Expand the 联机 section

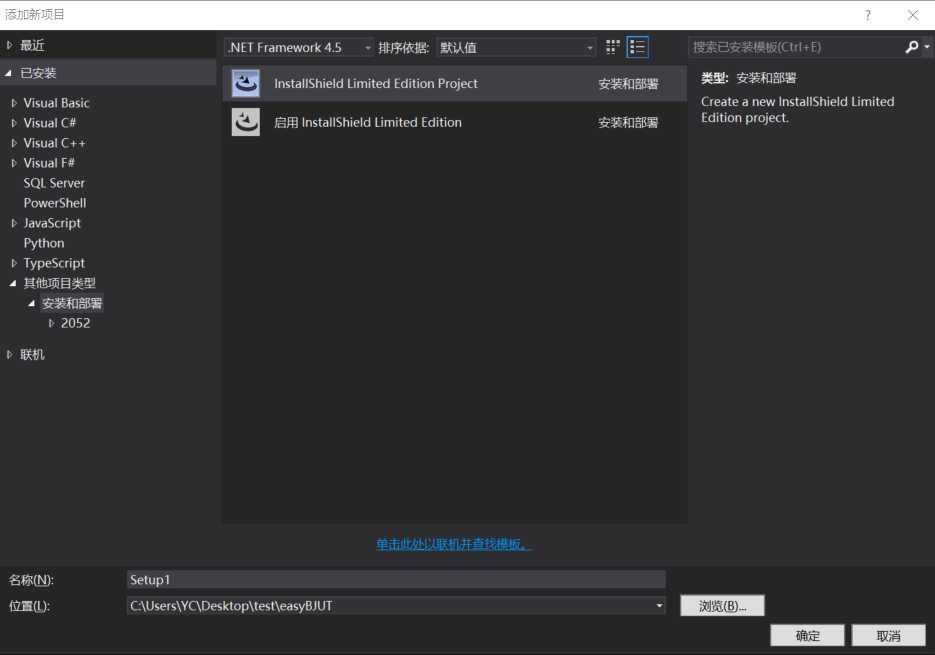[x=10, y=354]
